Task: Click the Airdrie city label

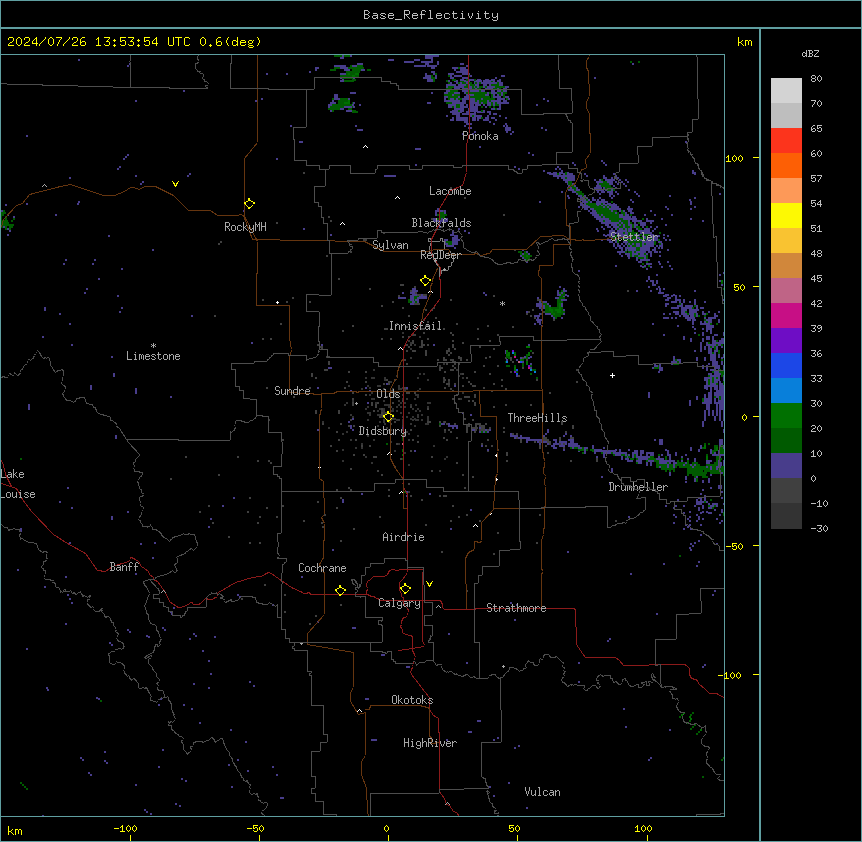Action: click(x=404, y=537)
